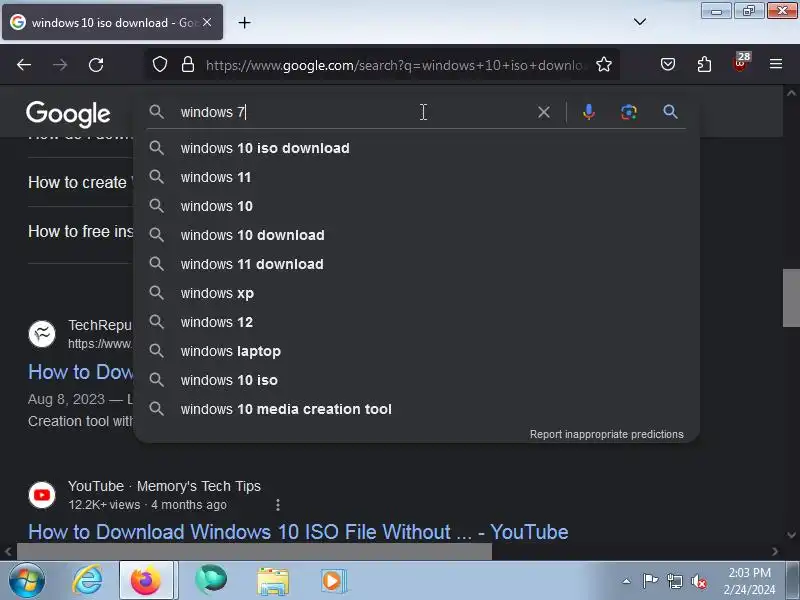
Task: Reload the current page
Action: pos(96,65)
